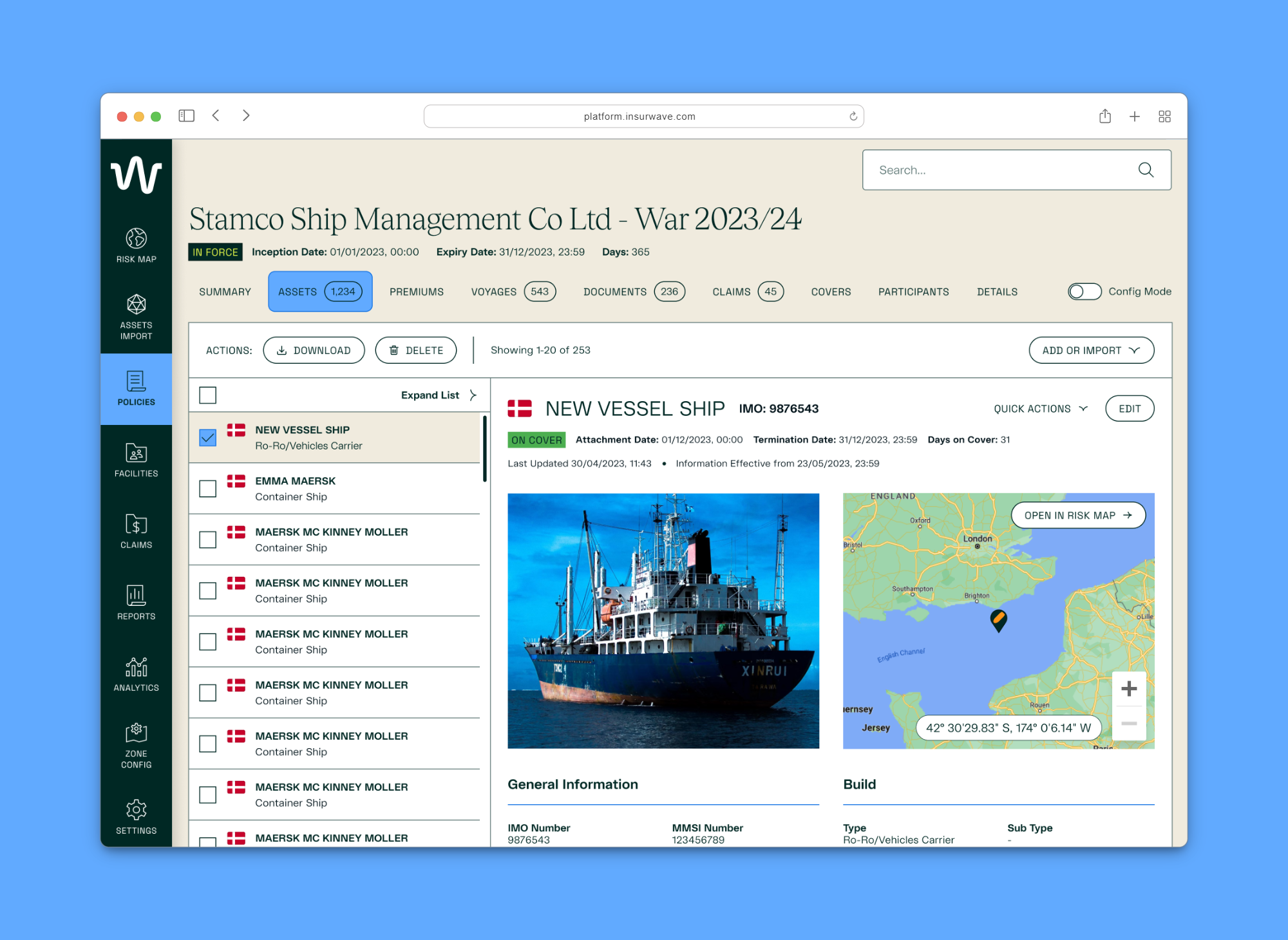This screenshot has height=940, width=1288.
Task: Open Settings in the sidebar
Action: pyautogui.click(x=136, y=818)
